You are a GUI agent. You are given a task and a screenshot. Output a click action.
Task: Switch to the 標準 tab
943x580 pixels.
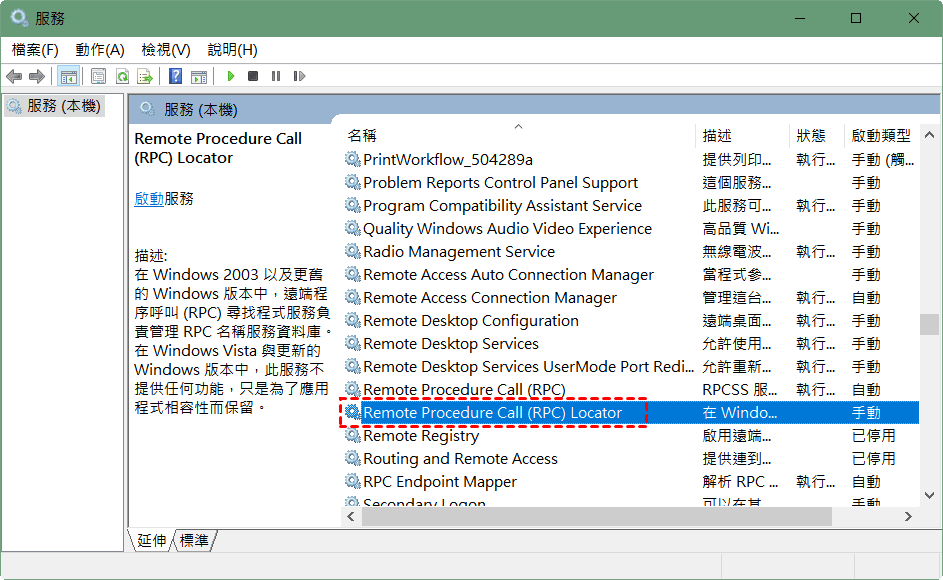194,540
